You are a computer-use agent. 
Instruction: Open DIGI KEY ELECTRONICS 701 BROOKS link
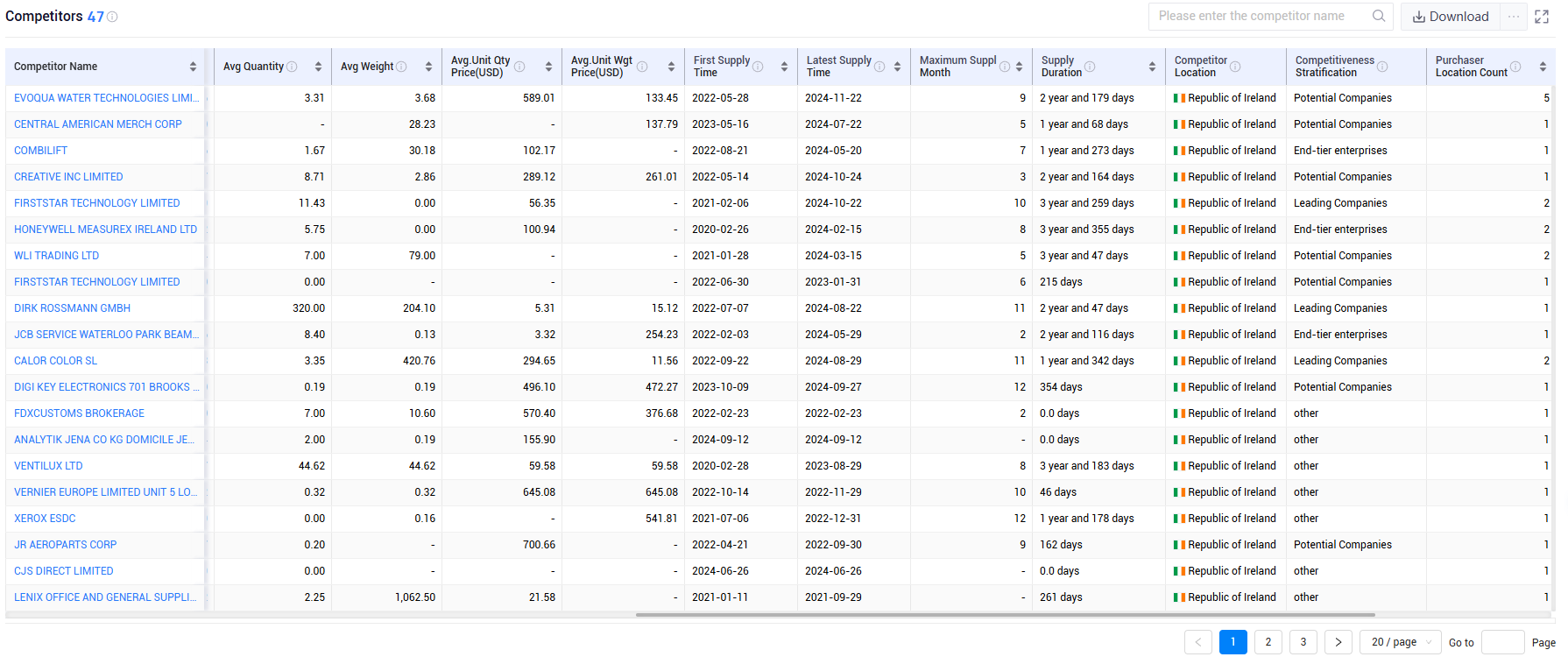tap(107, 387)
